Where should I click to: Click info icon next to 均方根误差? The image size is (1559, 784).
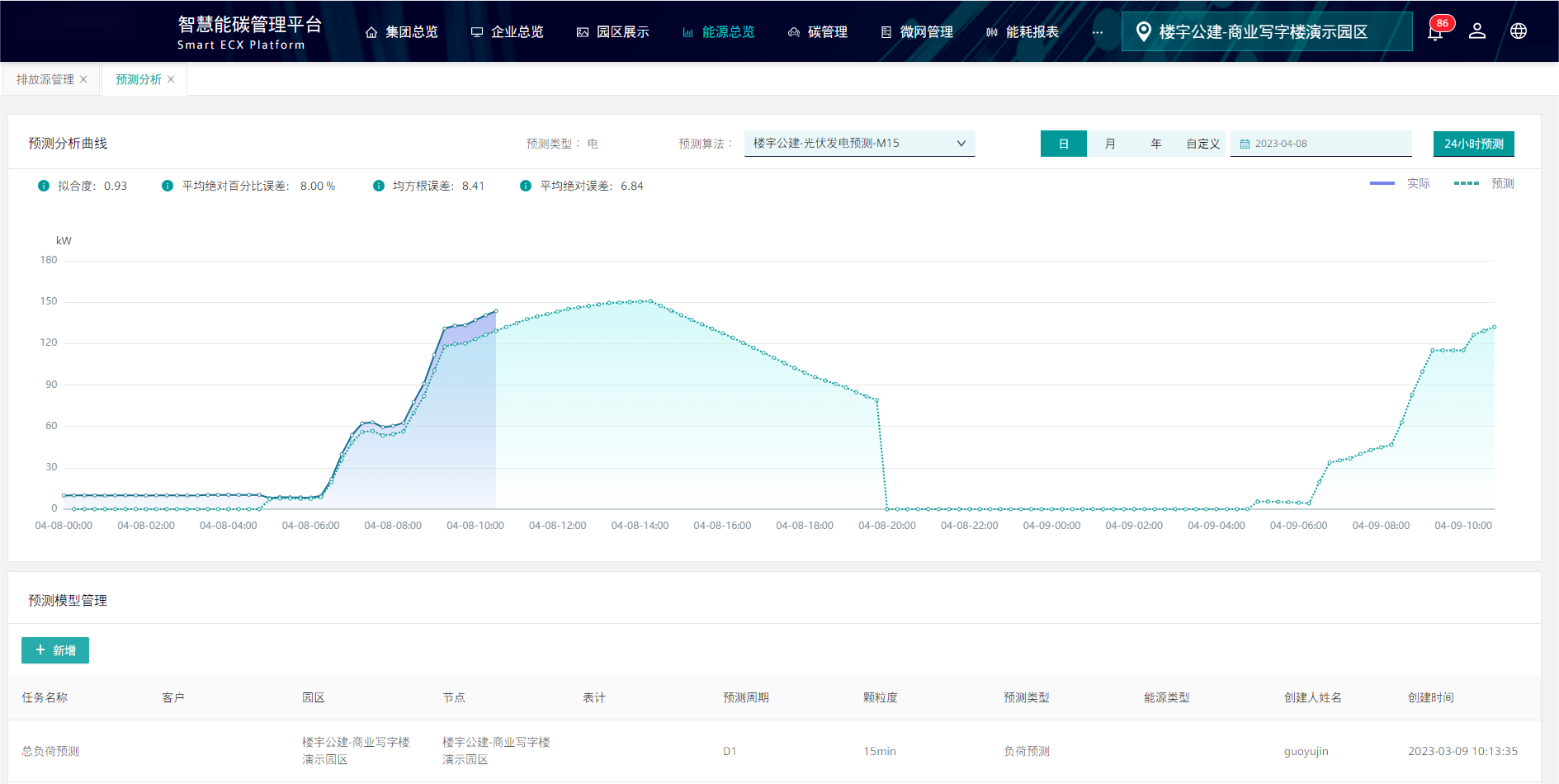coord(379,186)
